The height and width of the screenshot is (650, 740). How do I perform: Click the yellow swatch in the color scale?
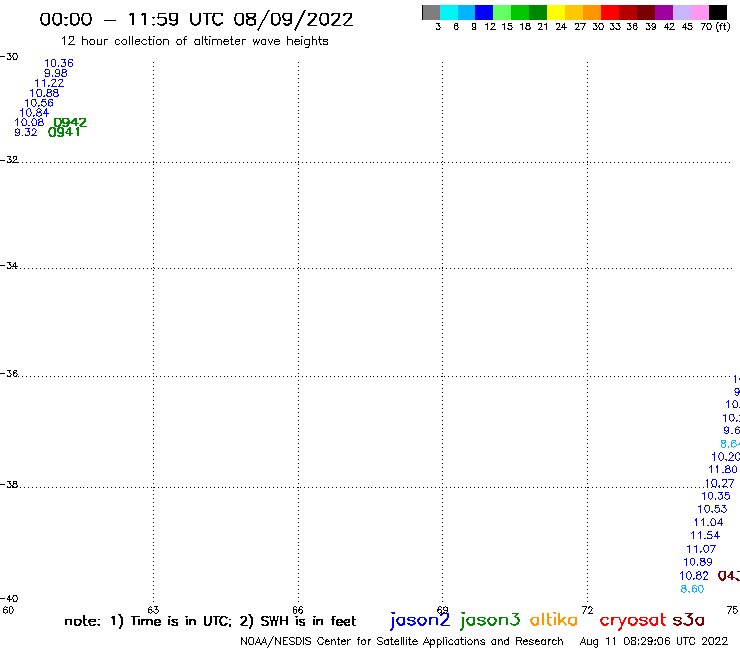[x=556, y=12]
